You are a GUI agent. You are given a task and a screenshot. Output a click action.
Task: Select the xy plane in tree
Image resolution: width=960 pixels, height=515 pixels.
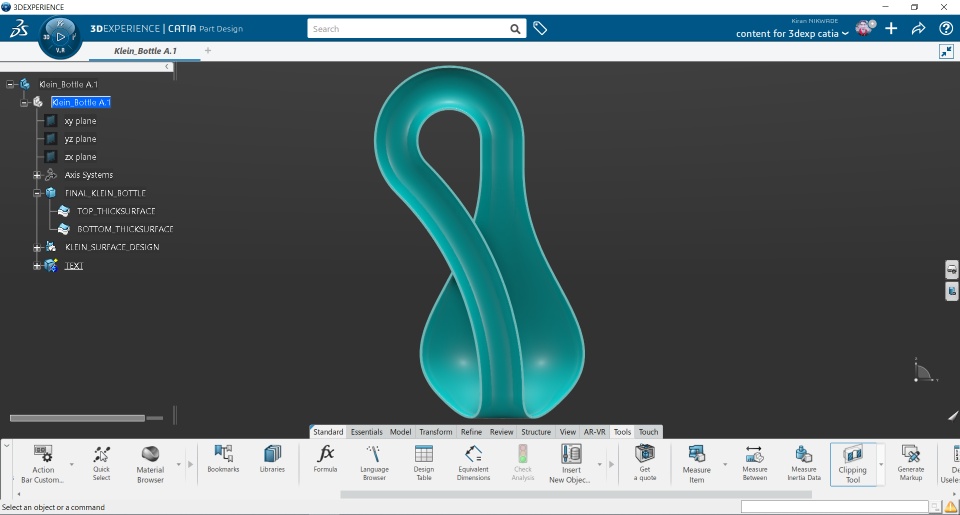[x=80, y=121]
